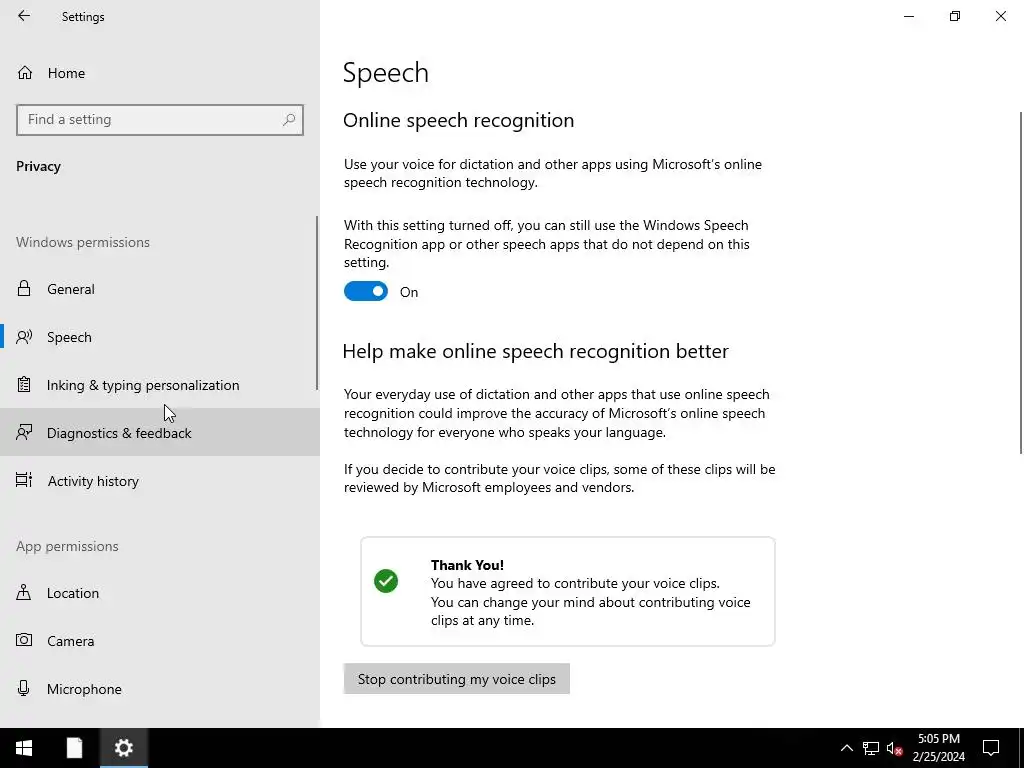Click the taskbar clock 5:05 PM

coord(938,748)
